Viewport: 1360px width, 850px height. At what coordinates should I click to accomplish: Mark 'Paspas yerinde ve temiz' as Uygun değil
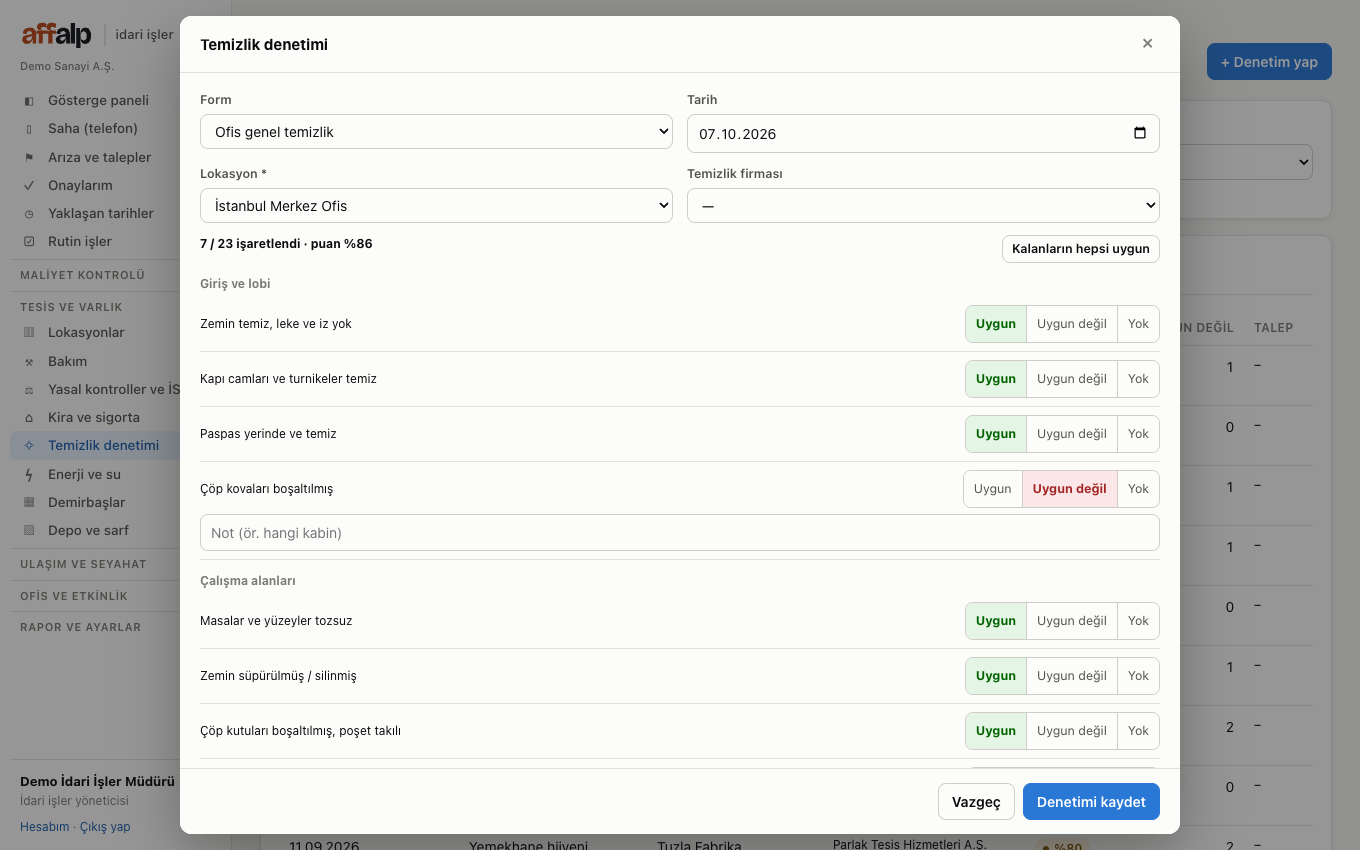pyautogui.click(x=1072, y=434)
